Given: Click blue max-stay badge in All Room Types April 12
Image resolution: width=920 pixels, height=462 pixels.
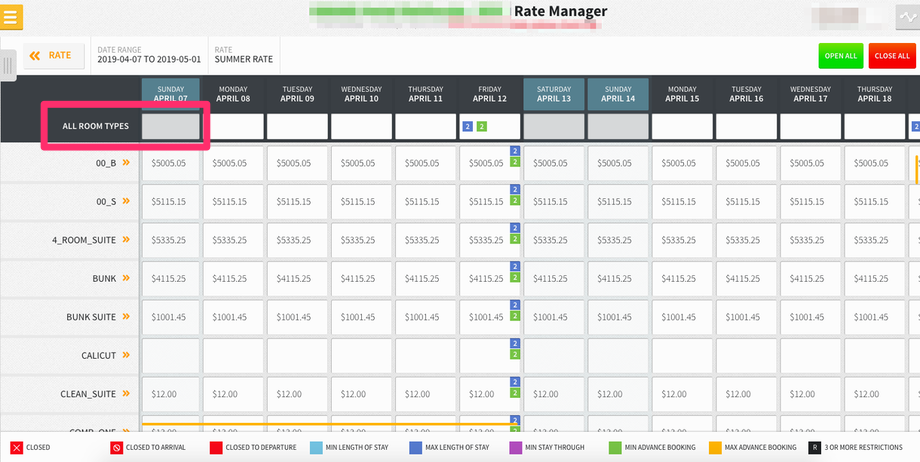Looking at the screenshot, I should (x=468, y=126).
